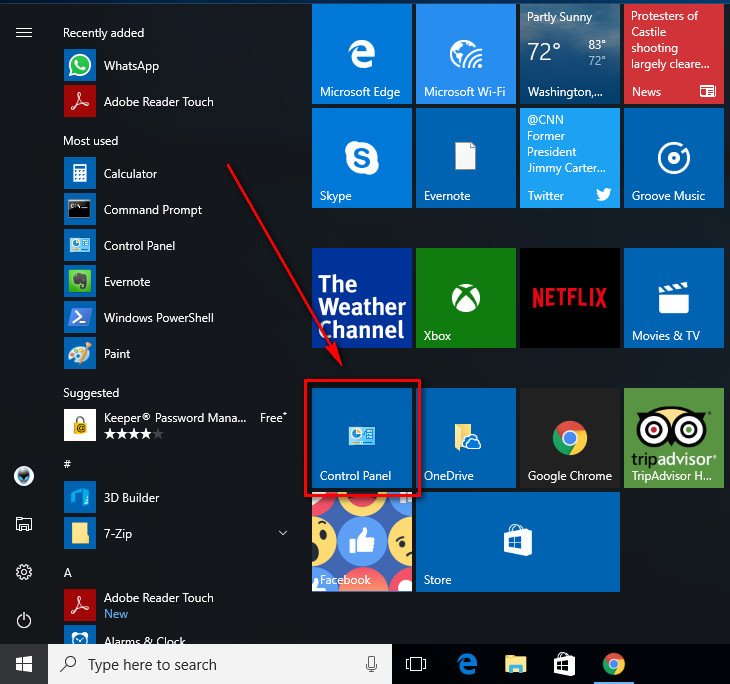Open the Microsoft Wi-Fi tile
730x684 pixels.
click(x=466, y=54)
